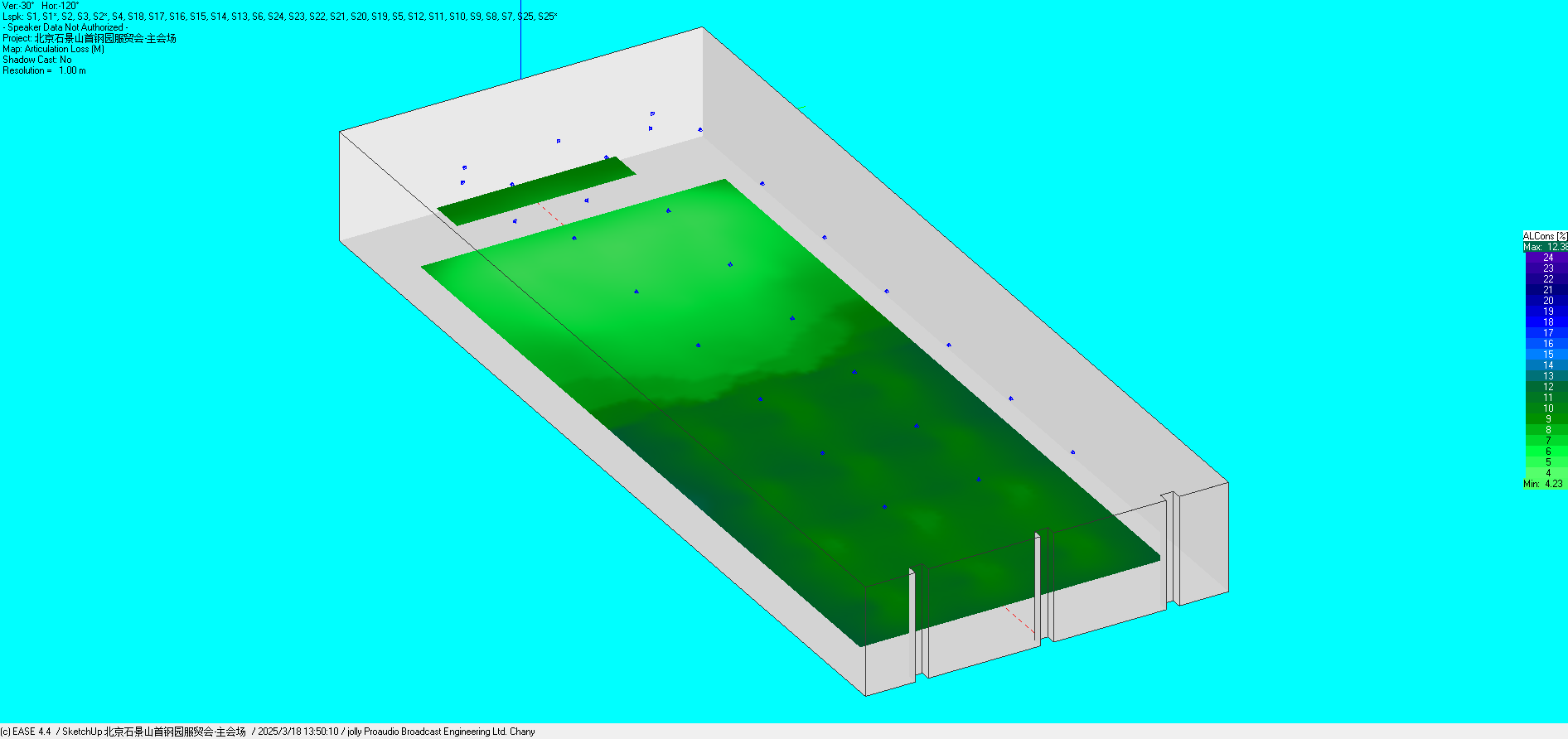This screenshot has width=1568, height=739.
Task: Select 'jolly Proaudio Broadcast Engineering Ltd.' footer text
Action: [427, 732]
